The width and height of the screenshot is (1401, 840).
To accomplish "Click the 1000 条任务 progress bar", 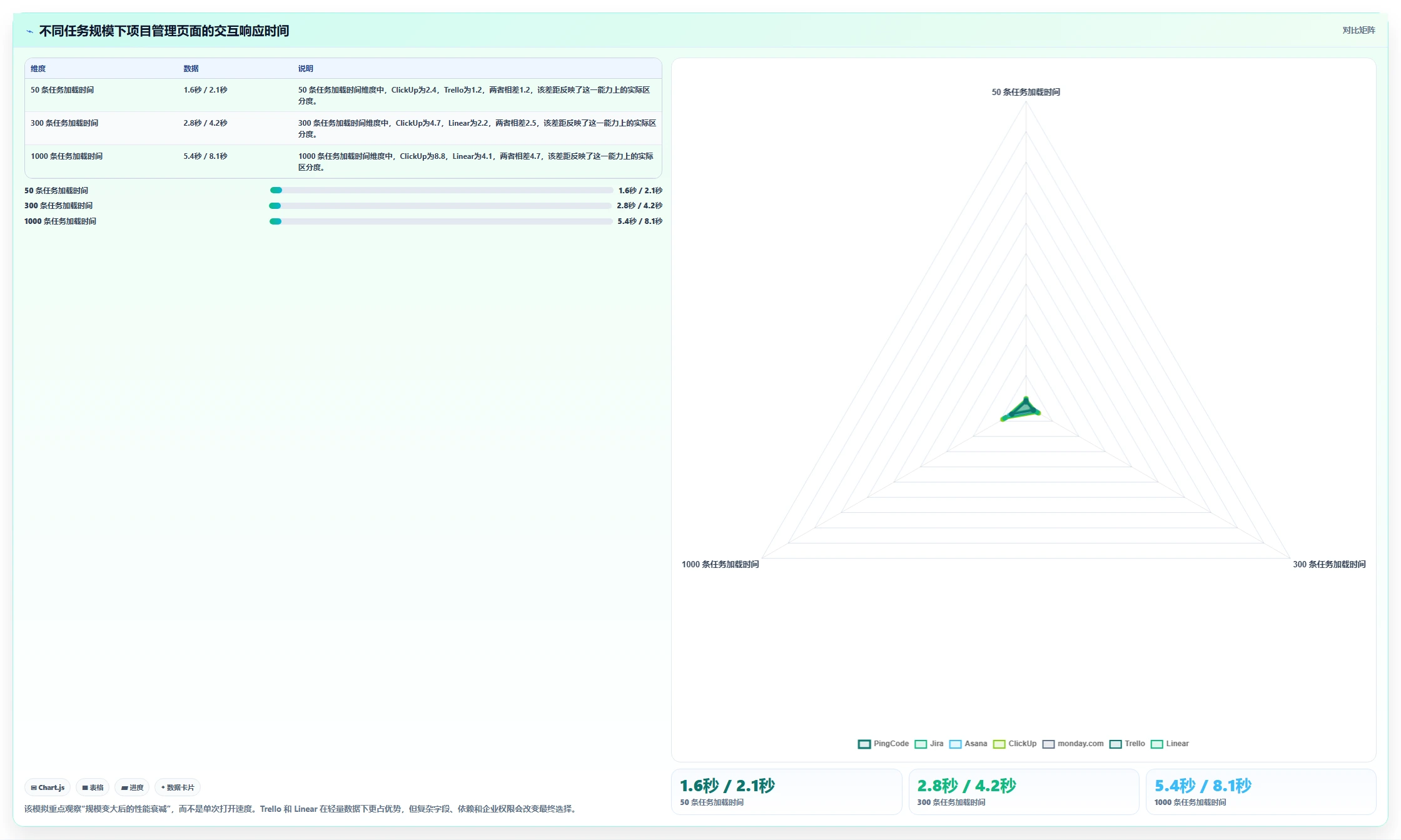I will tap(441, 221).
